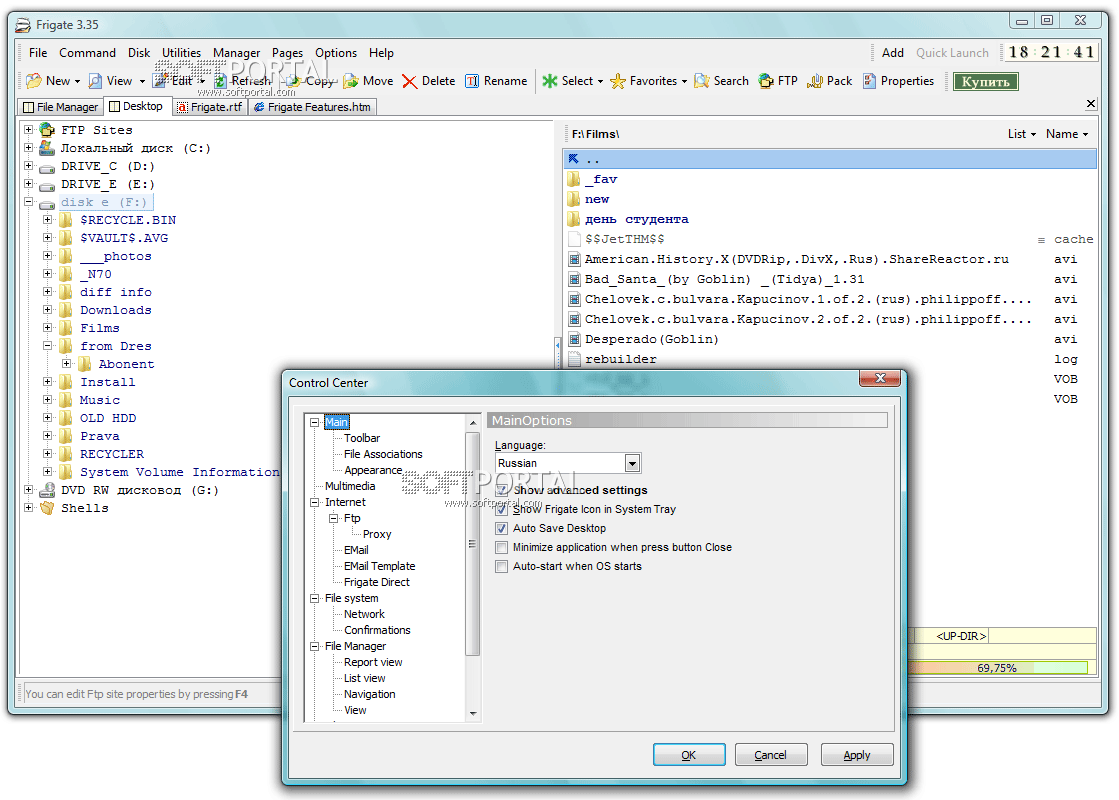Launch the FTP tool in the toolbar
This screenshot has height=800, width=1119.
coord(766,81)
